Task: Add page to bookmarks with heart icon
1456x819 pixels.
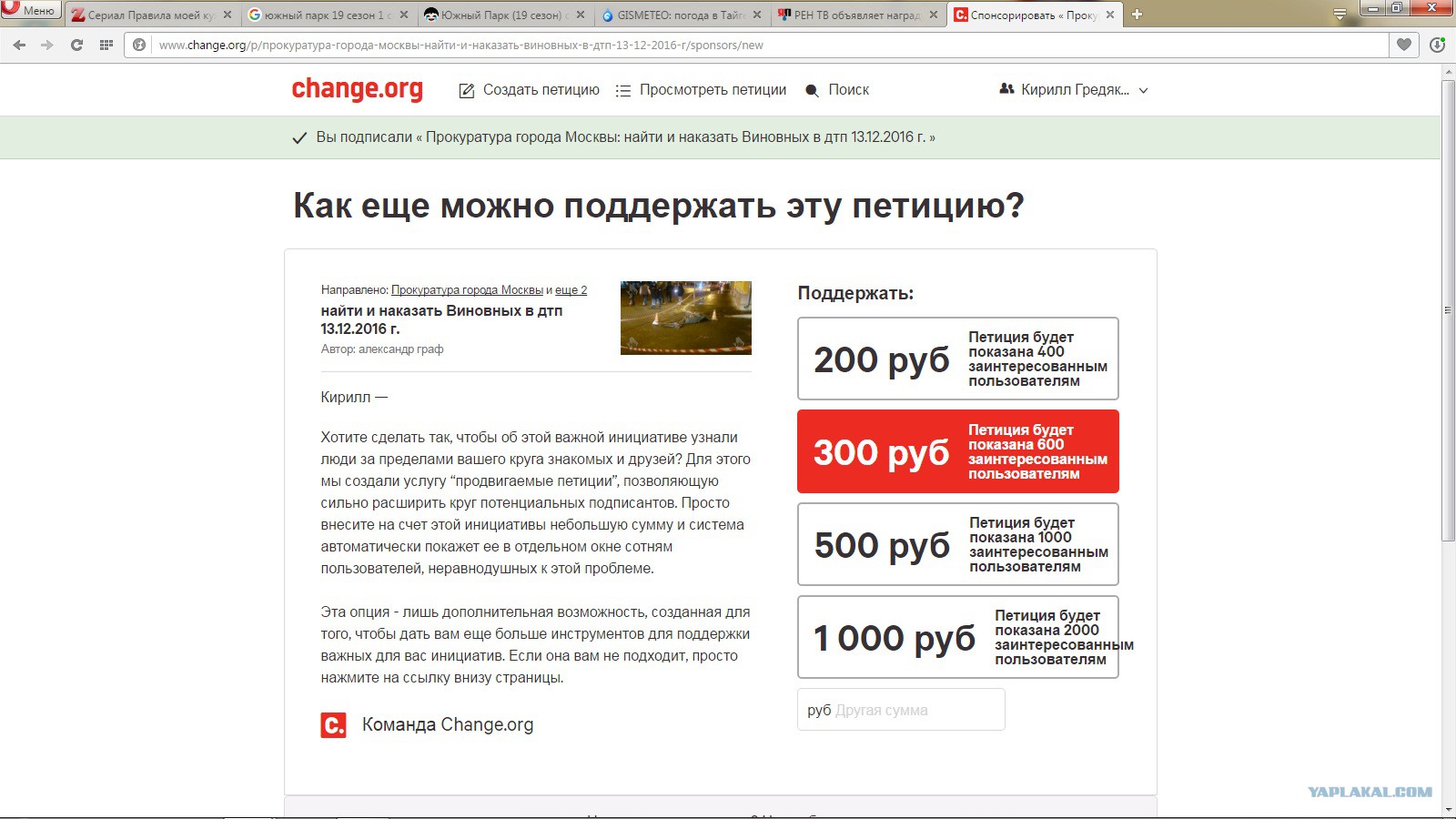Action: [1404, 45]
